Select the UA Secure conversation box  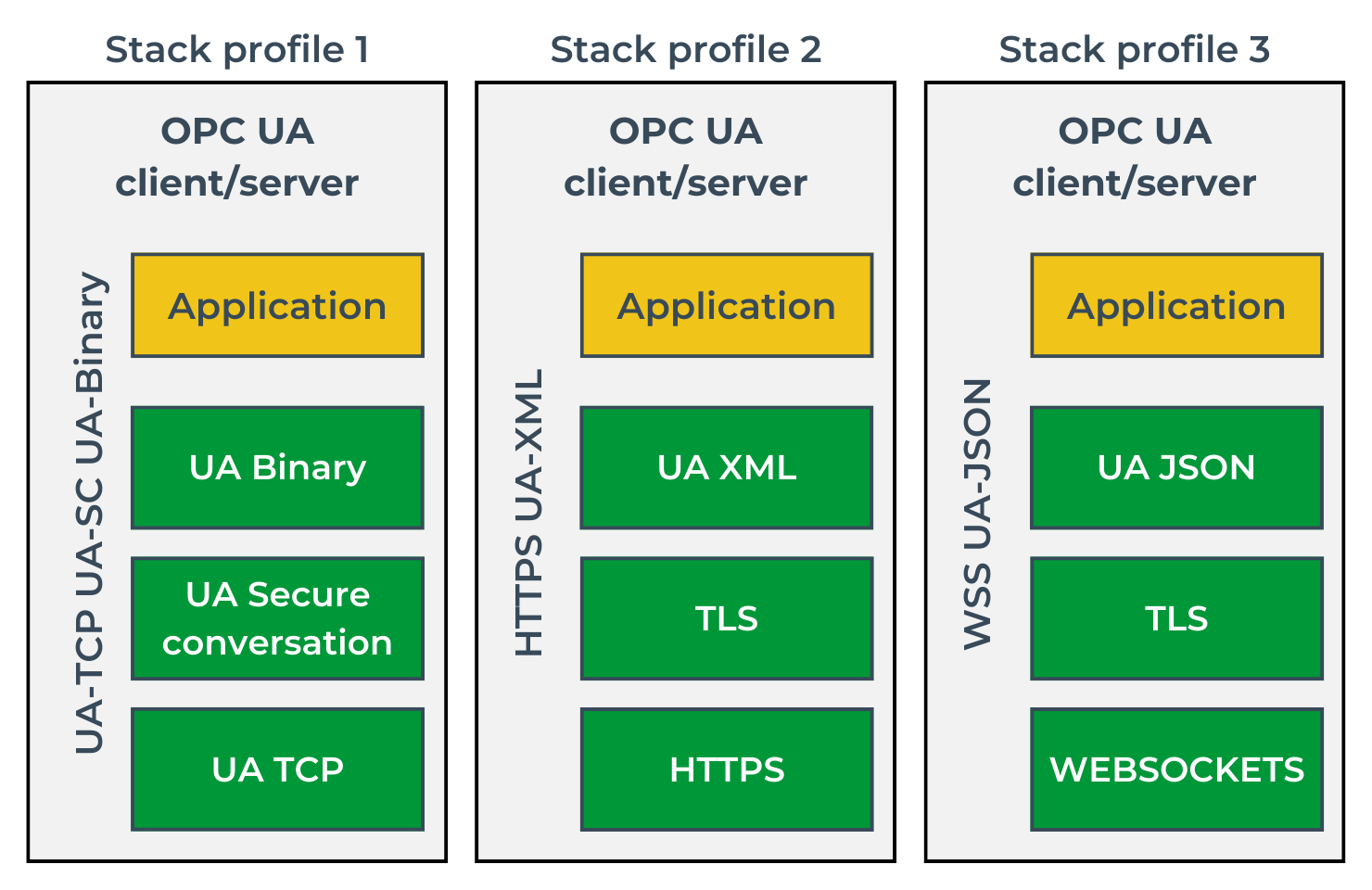pyautogui.click(x=277, y=618)
